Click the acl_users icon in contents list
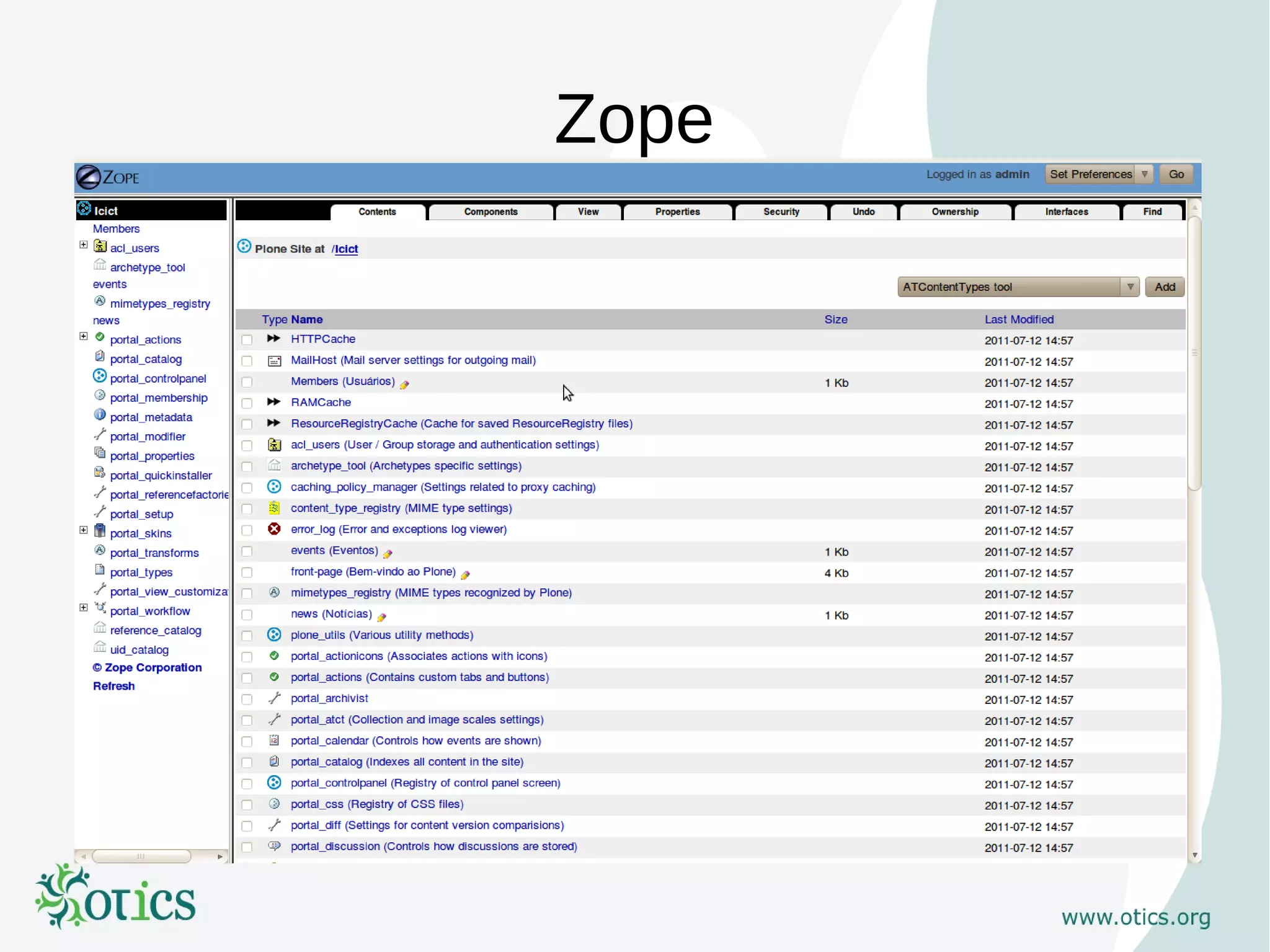 [x=274, y=445]
